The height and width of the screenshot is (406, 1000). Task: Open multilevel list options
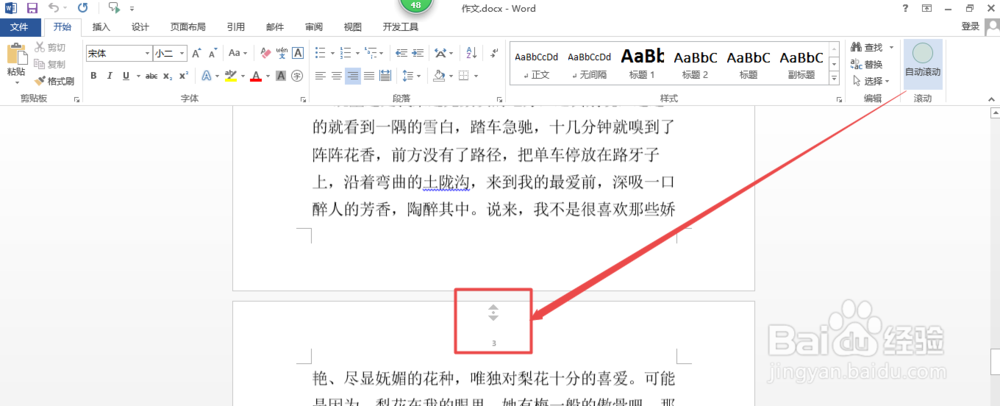[373, 53]
